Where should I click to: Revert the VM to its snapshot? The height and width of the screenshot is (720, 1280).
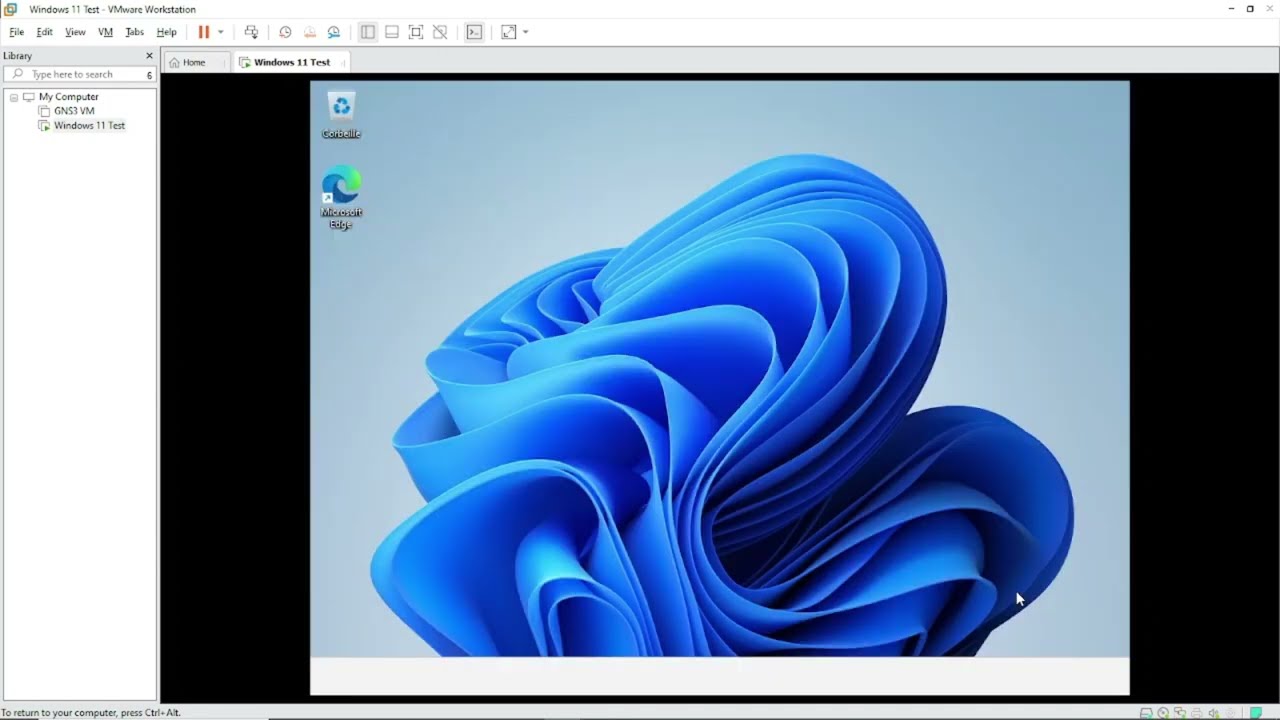coord(309,32)
